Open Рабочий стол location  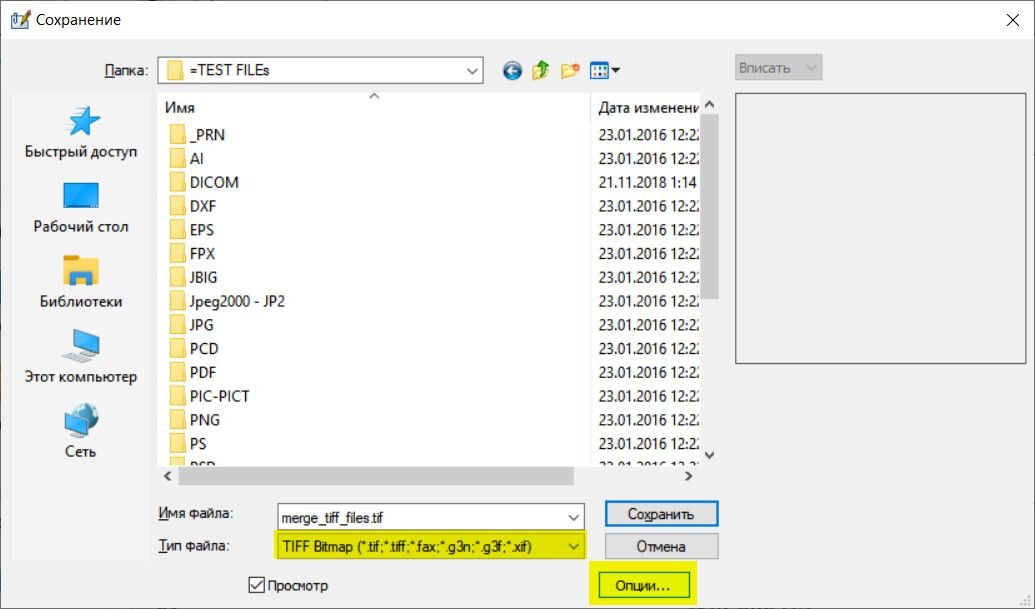pyautogui.click(x=81, y=208)
